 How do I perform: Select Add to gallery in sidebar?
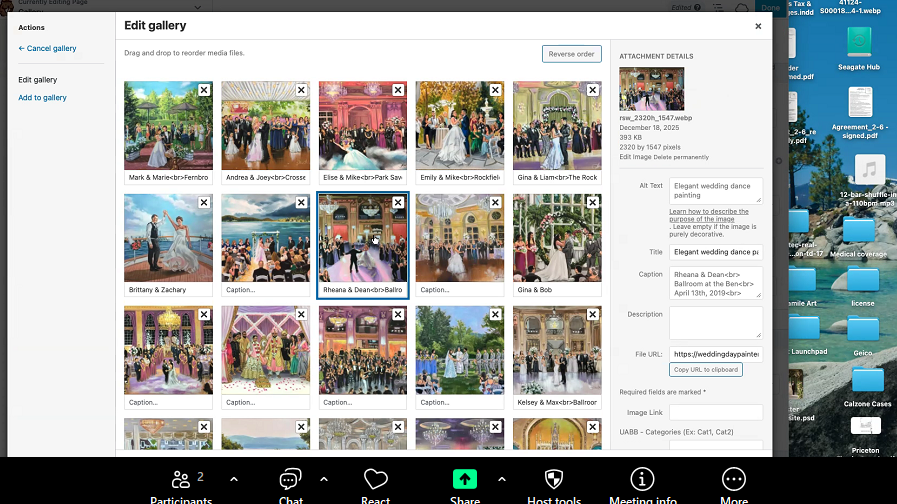tap(42, 98)
